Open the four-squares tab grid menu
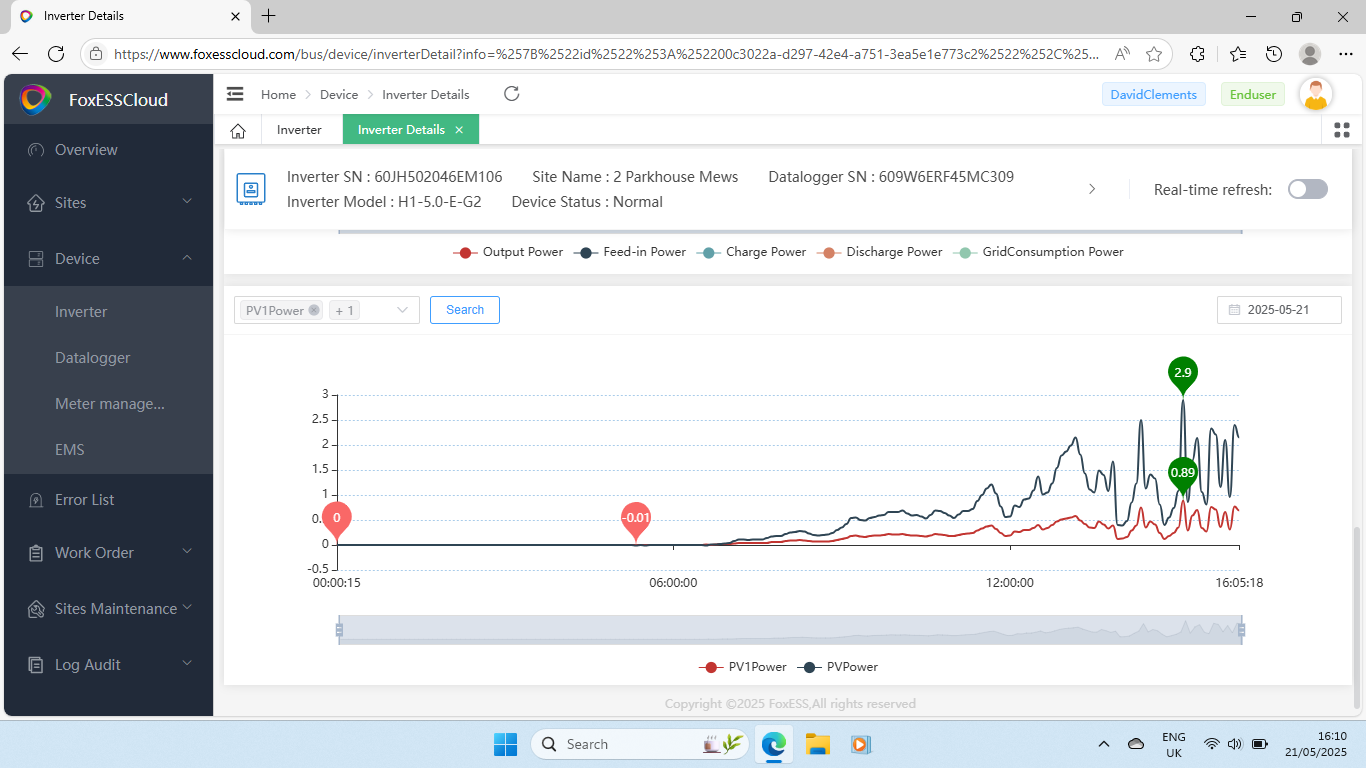 [x=1342, y=130]
